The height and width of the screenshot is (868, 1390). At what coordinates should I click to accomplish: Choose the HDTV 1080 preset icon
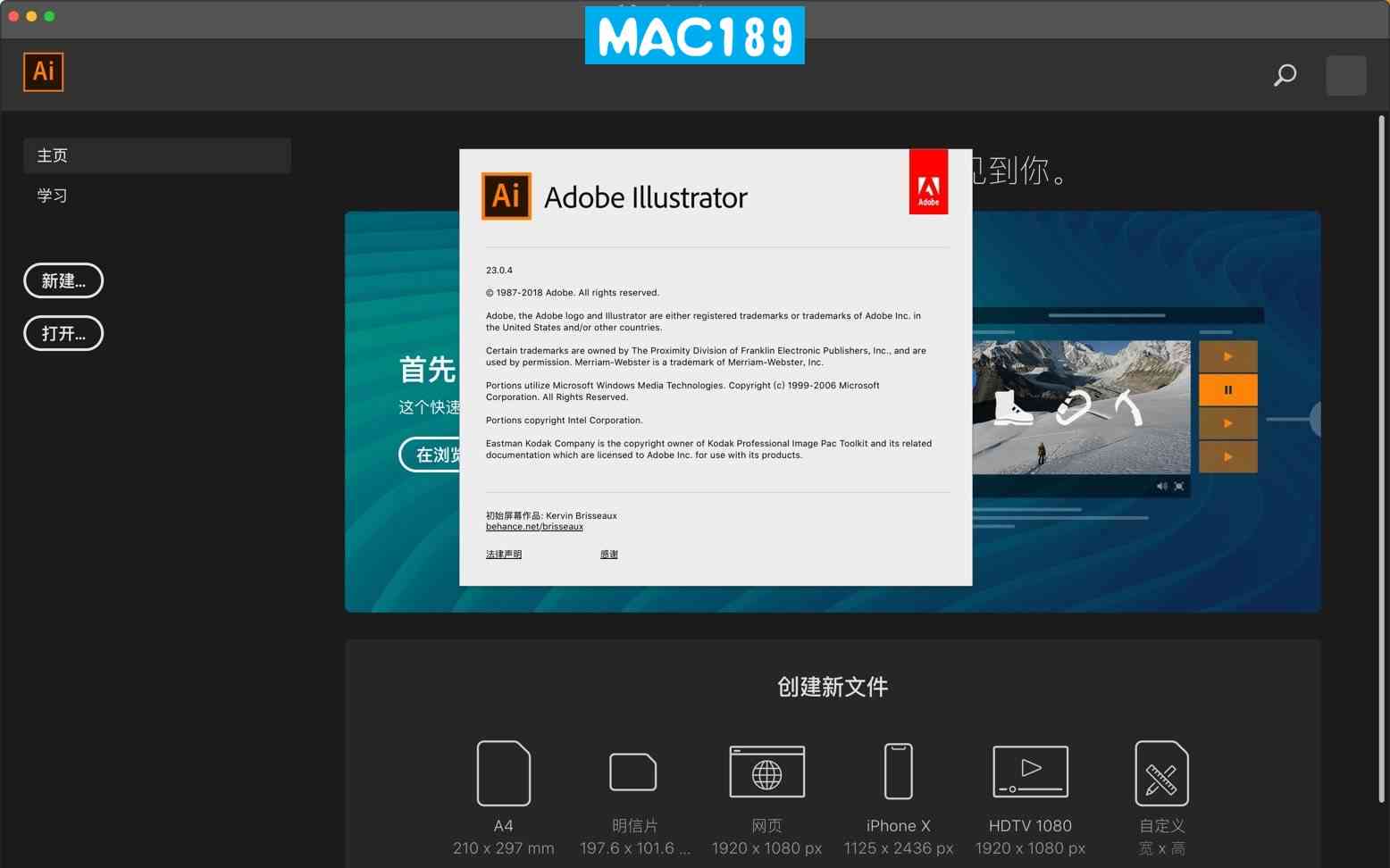[x=1030, y=772]
